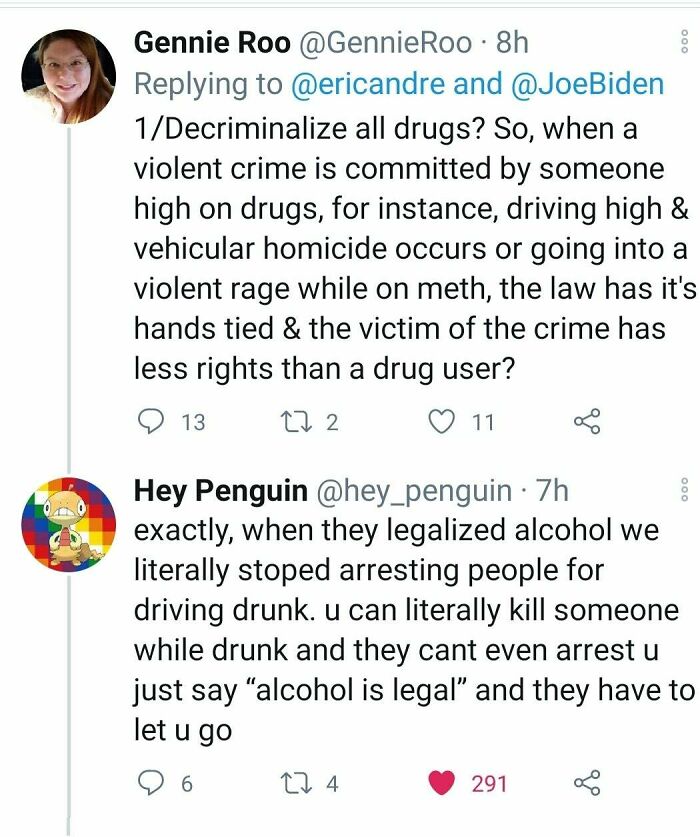Open the three-dot menu on Hey Penguin's tweet
700x837 pixels.
[684, 489]
